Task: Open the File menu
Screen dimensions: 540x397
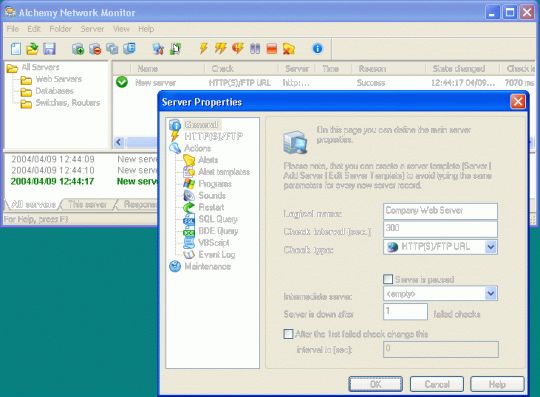Action: [x=13, y=29]
